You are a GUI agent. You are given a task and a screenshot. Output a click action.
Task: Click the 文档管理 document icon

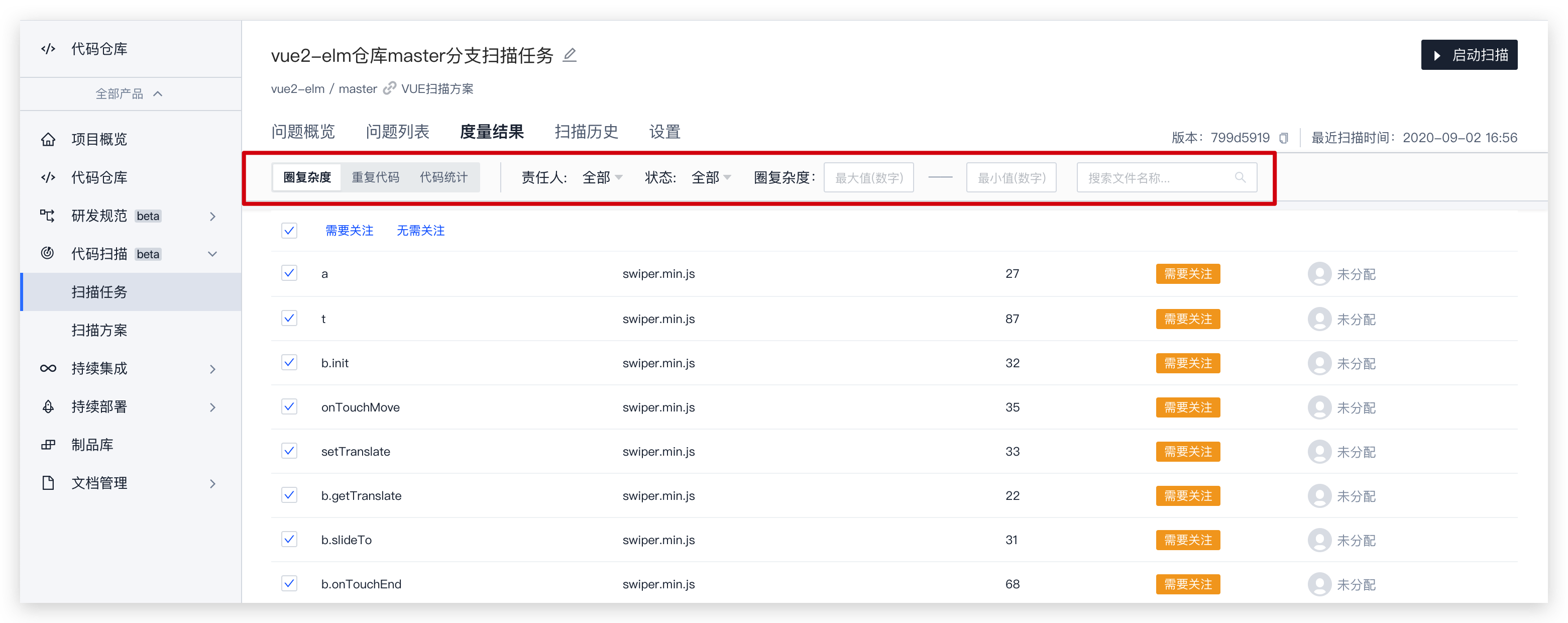point(48,483)
